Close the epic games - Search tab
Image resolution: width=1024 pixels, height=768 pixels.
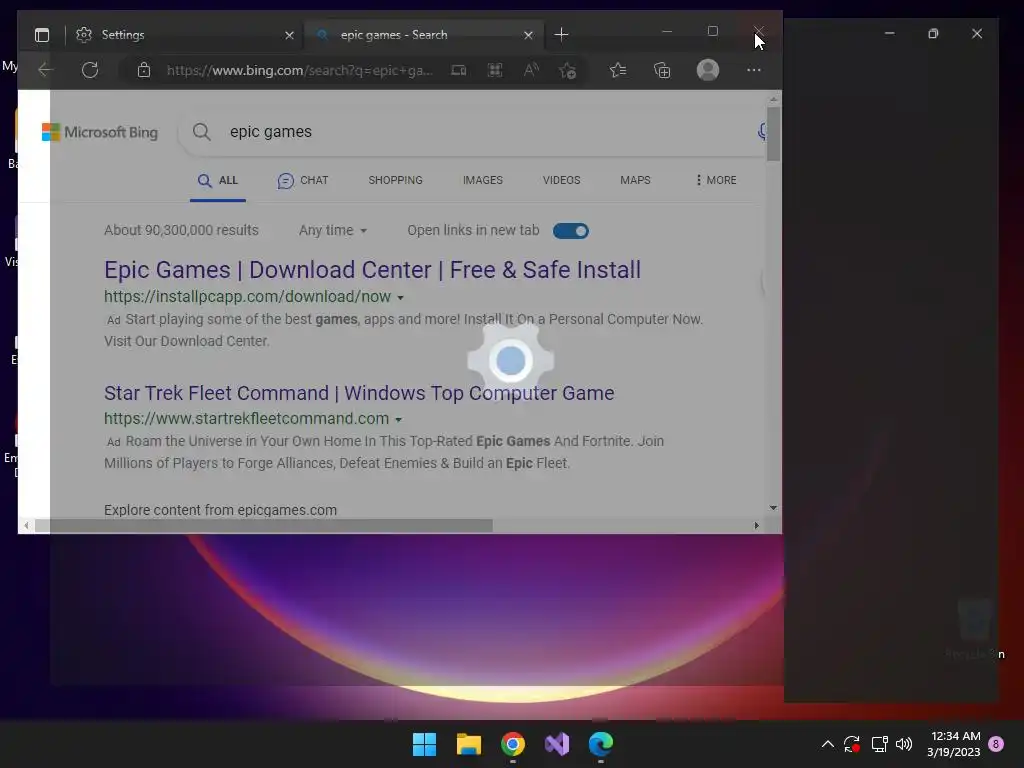point(528,35)
